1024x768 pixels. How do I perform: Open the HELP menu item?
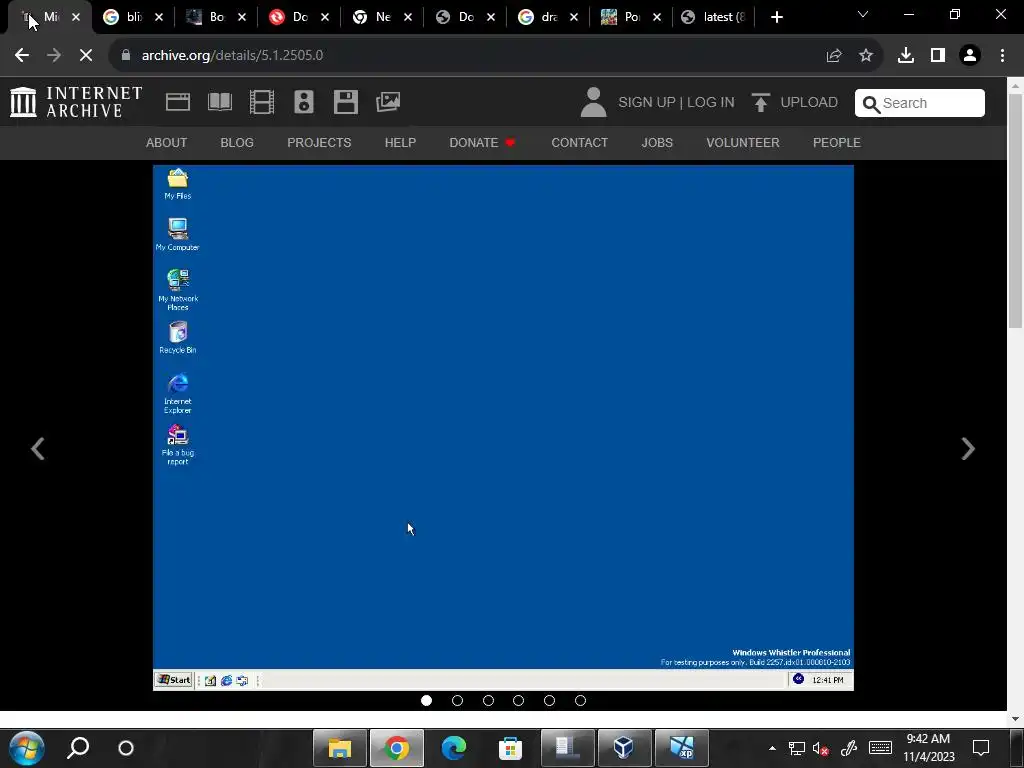tap(400, 142)
